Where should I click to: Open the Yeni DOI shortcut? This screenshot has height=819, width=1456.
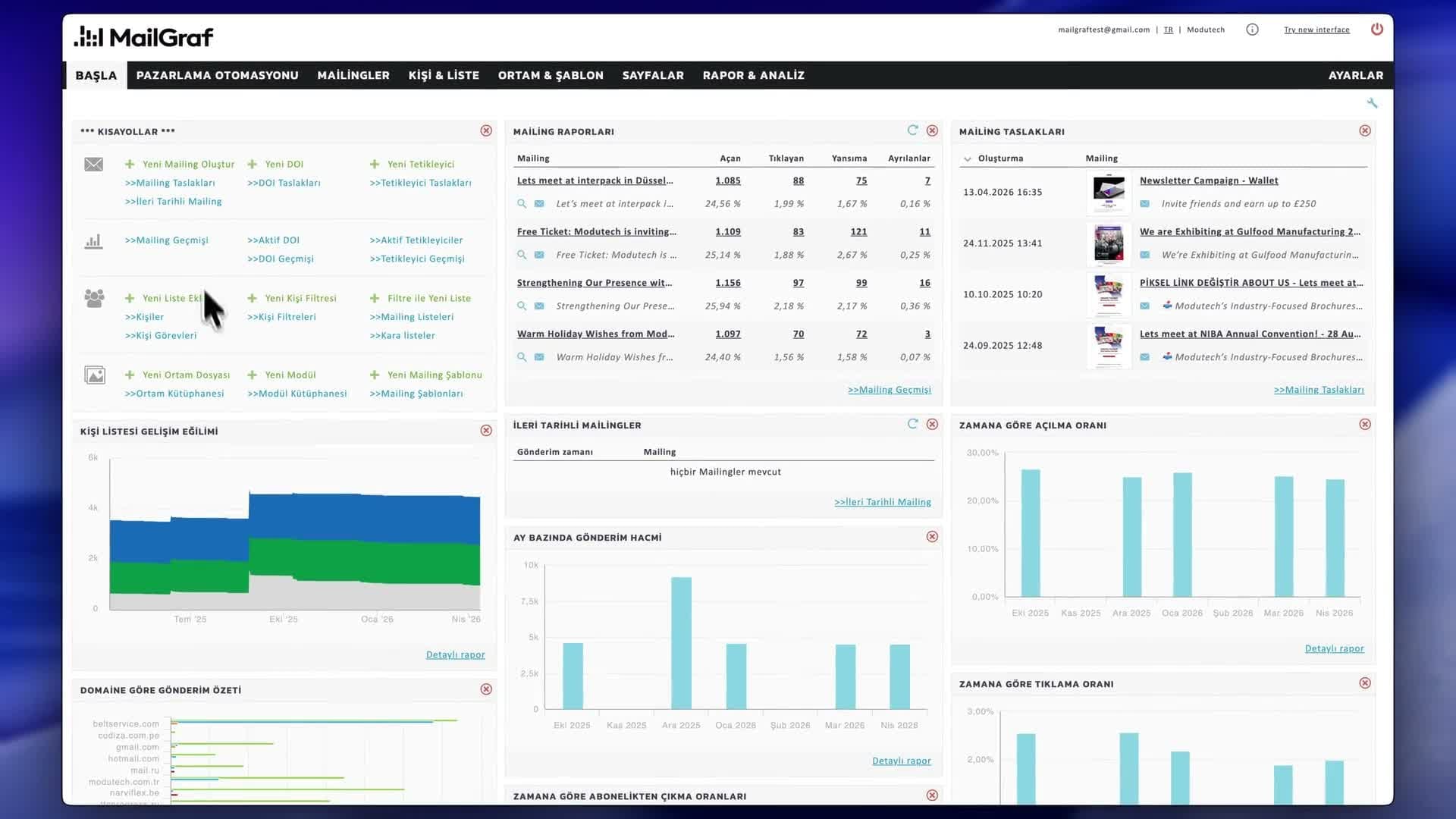tap(284, 165)
